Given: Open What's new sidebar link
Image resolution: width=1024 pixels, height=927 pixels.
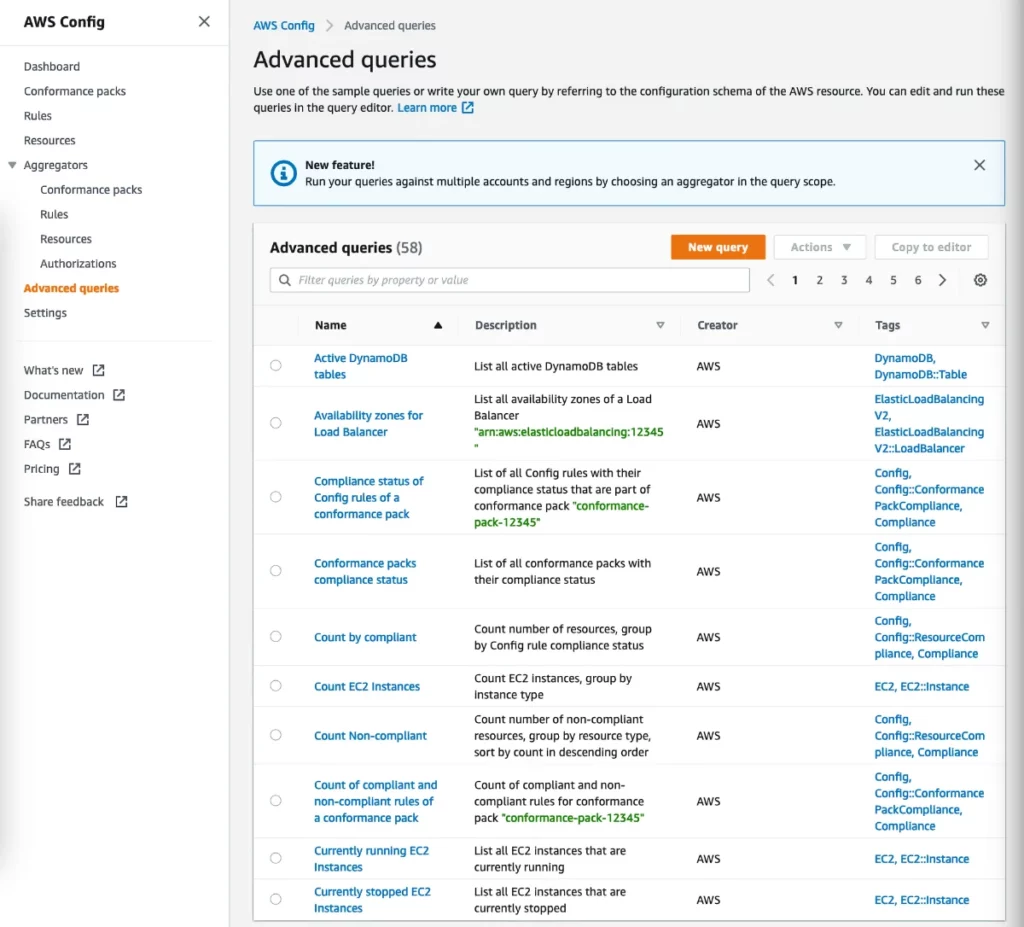Looking at the screenshot, I should pyautogui.click(x=54, y=370).
